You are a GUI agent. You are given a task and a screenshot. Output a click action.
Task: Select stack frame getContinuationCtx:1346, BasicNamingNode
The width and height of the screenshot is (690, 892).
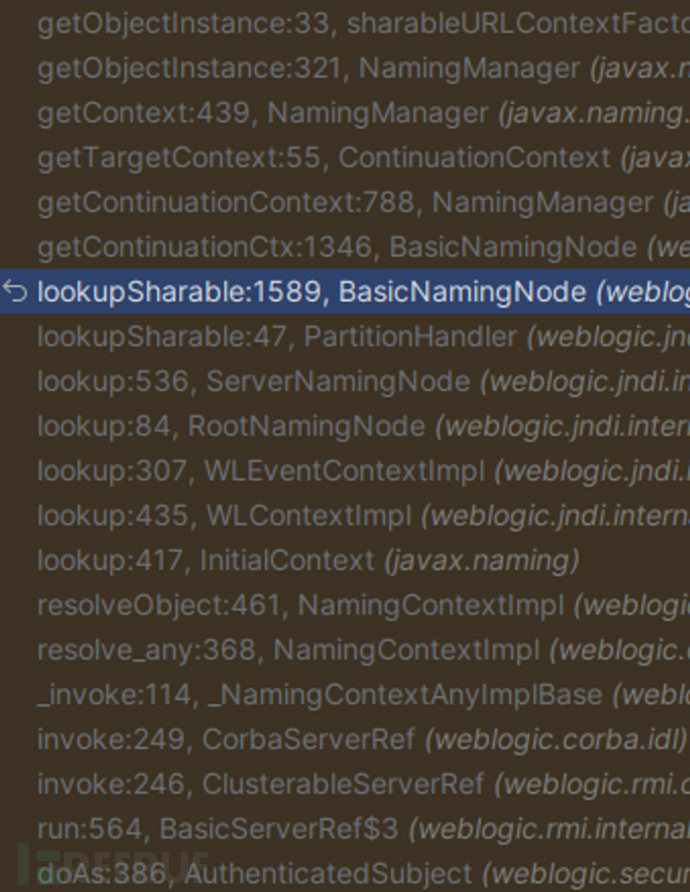[345, 247]
